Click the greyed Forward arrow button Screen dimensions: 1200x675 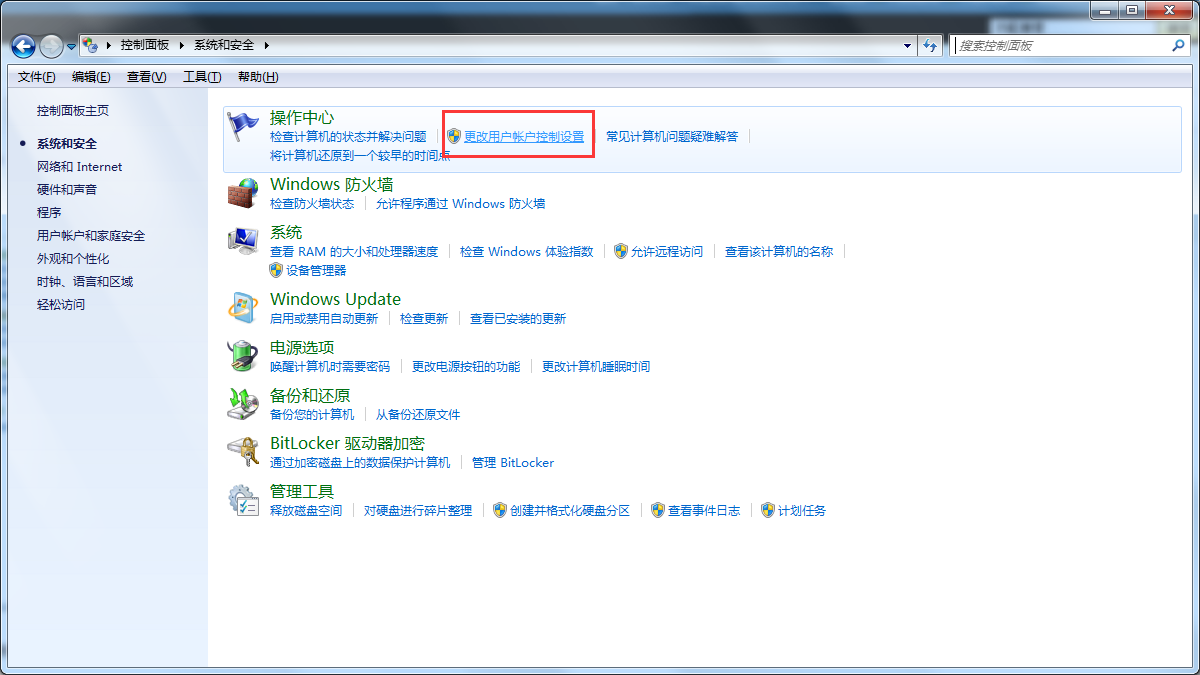tap(51, 46)
